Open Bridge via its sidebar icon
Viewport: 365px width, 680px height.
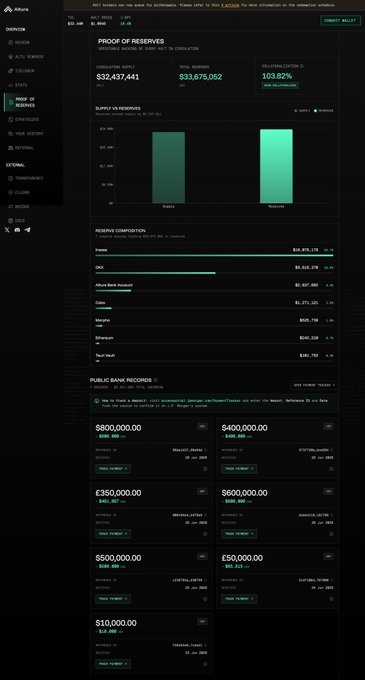[x=11, y=206]
